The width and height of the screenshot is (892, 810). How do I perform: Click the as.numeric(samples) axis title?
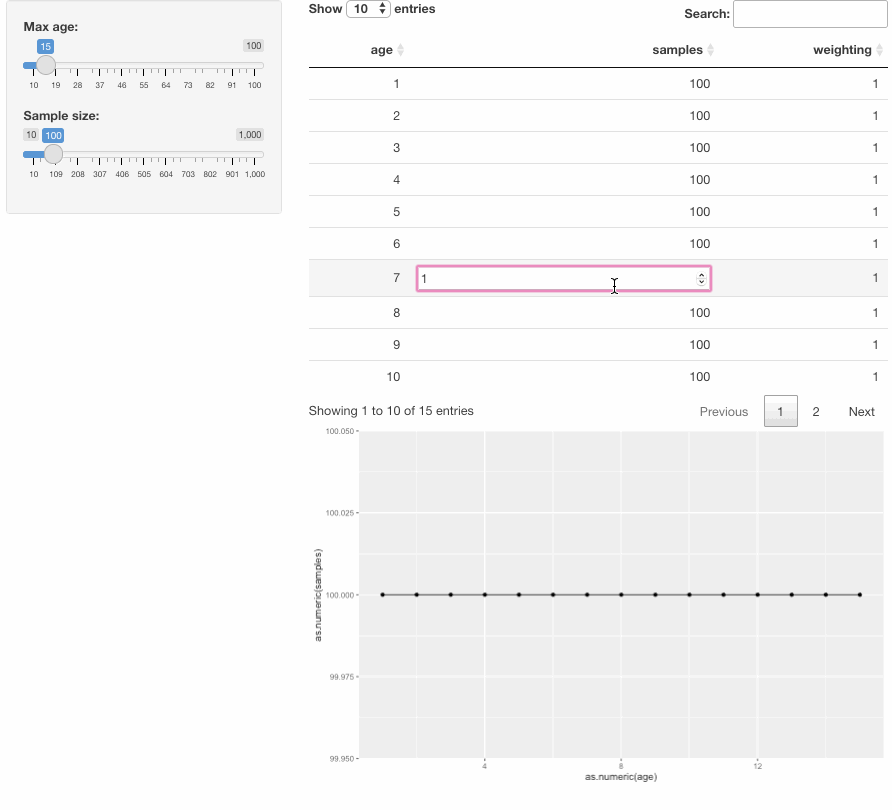[318, 595]
